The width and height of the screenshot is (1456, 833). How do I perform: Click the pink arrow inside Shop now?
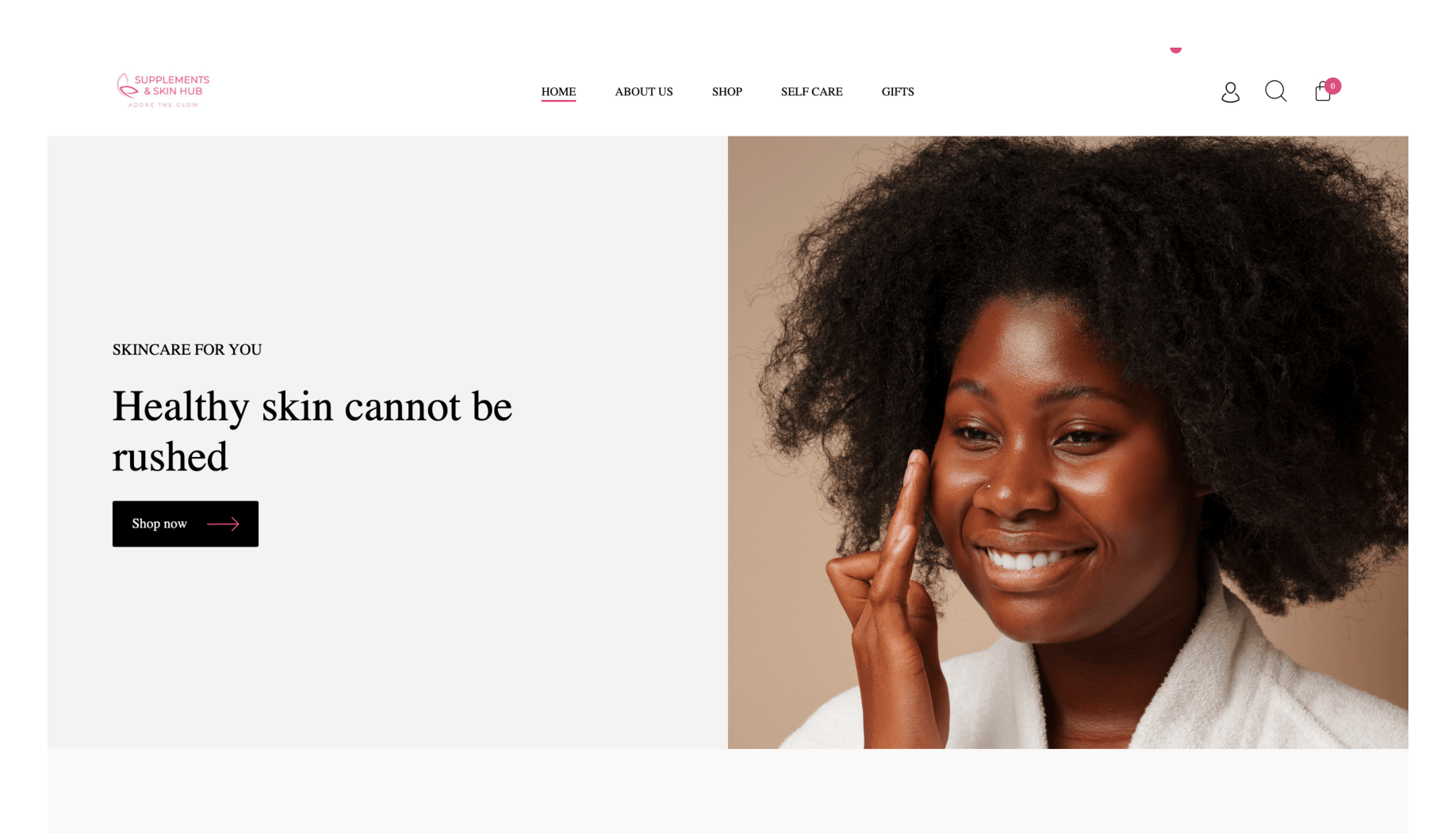[x=223, y=524]
